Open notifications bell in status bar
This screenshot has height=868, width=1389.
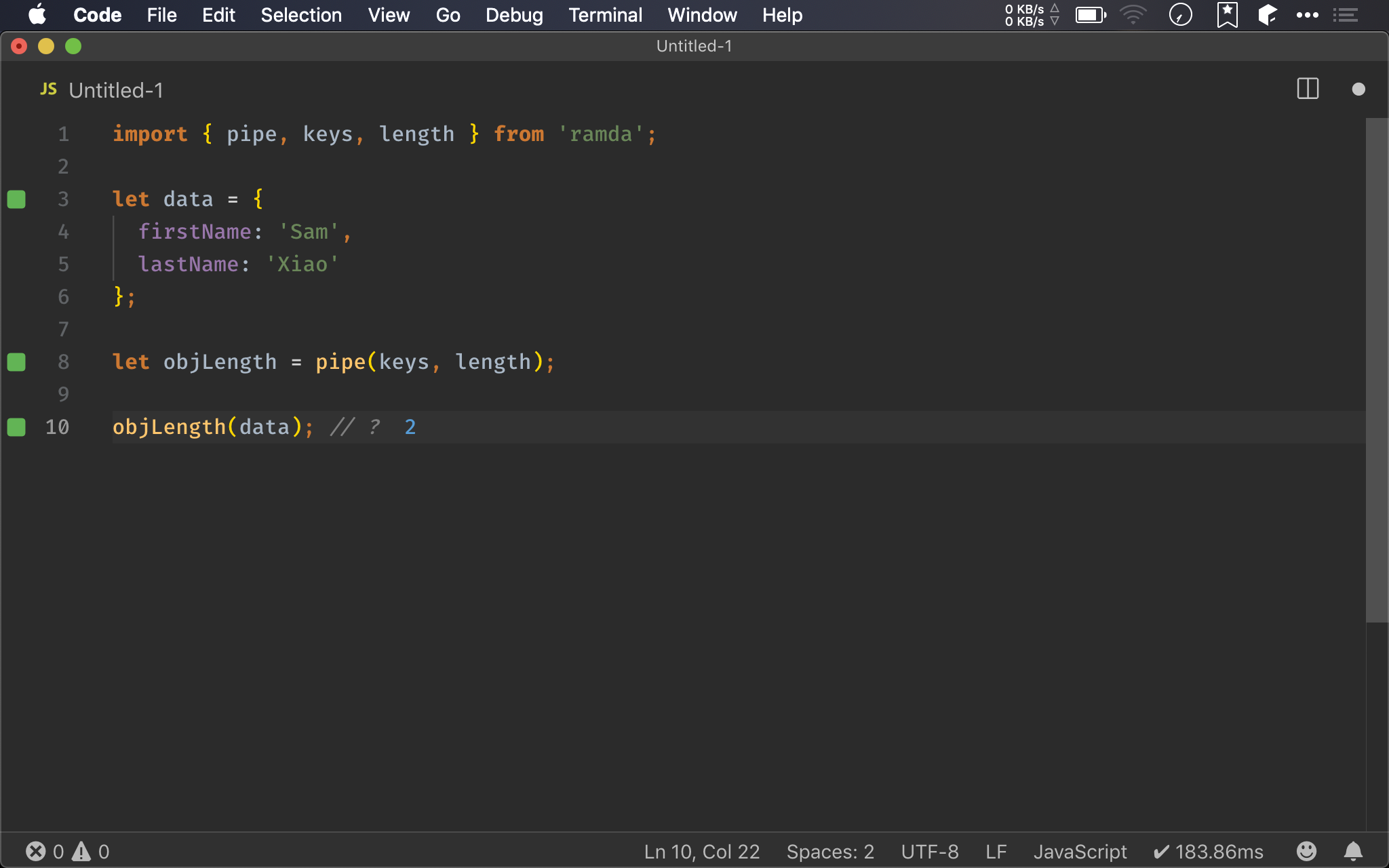pyautogui.click(x=1353, y=851)
